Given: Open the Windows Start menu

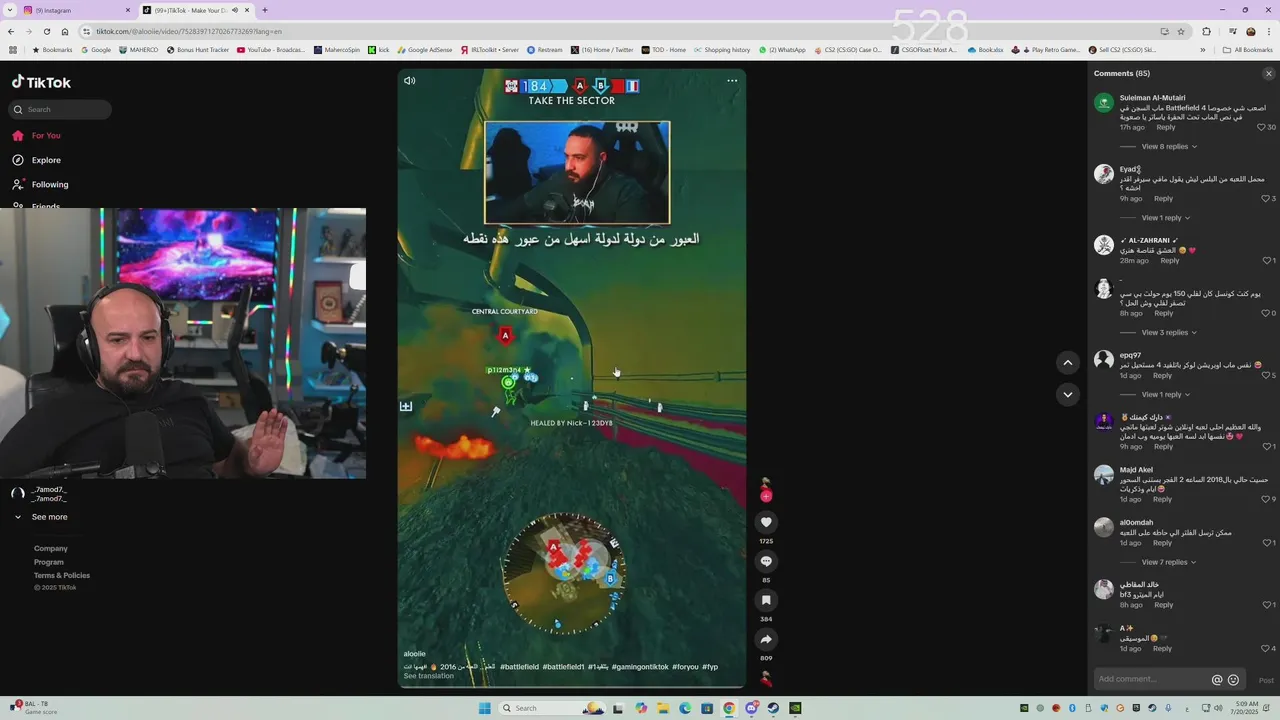Looking at the screenshot, I should coord(485,708).
